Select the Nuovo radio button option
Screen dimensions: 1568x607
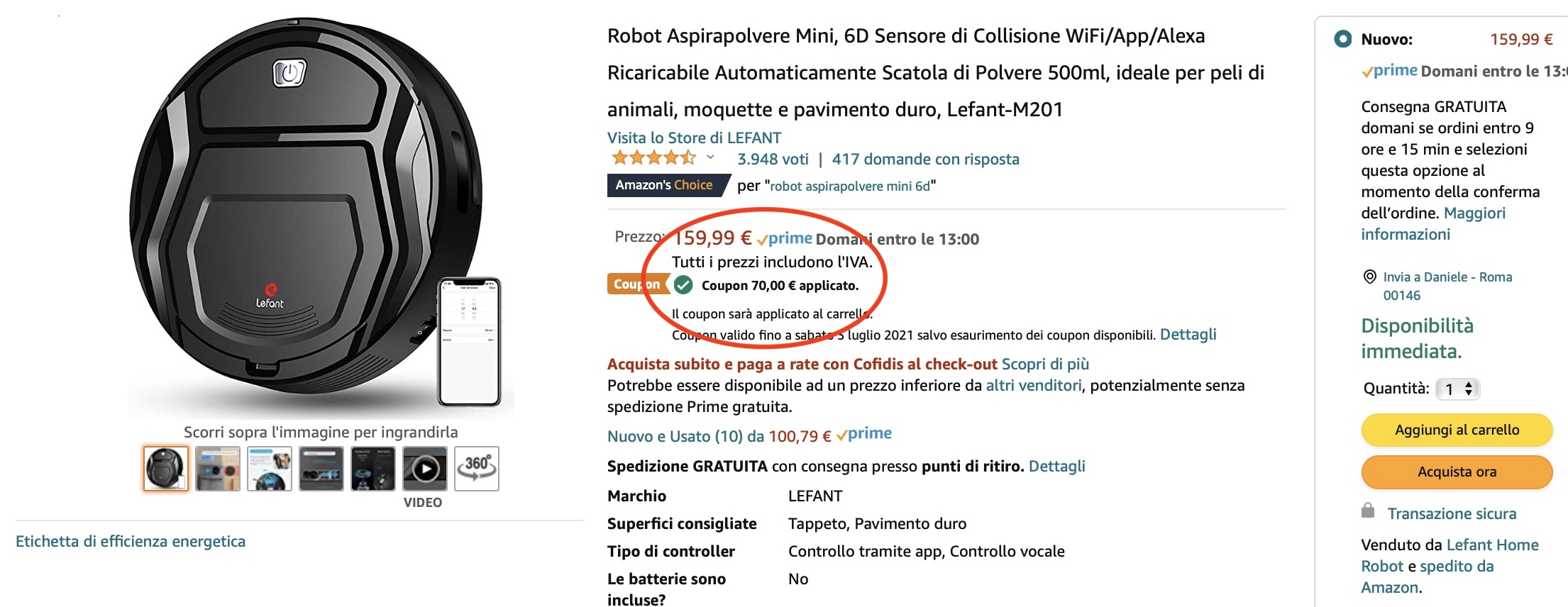1342,39
